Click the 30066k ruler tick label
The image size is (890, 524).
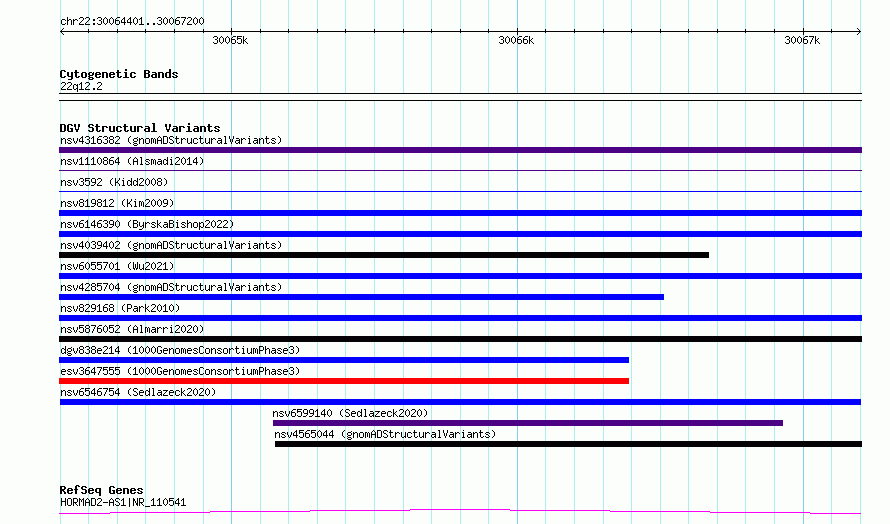tap(517, 40)
